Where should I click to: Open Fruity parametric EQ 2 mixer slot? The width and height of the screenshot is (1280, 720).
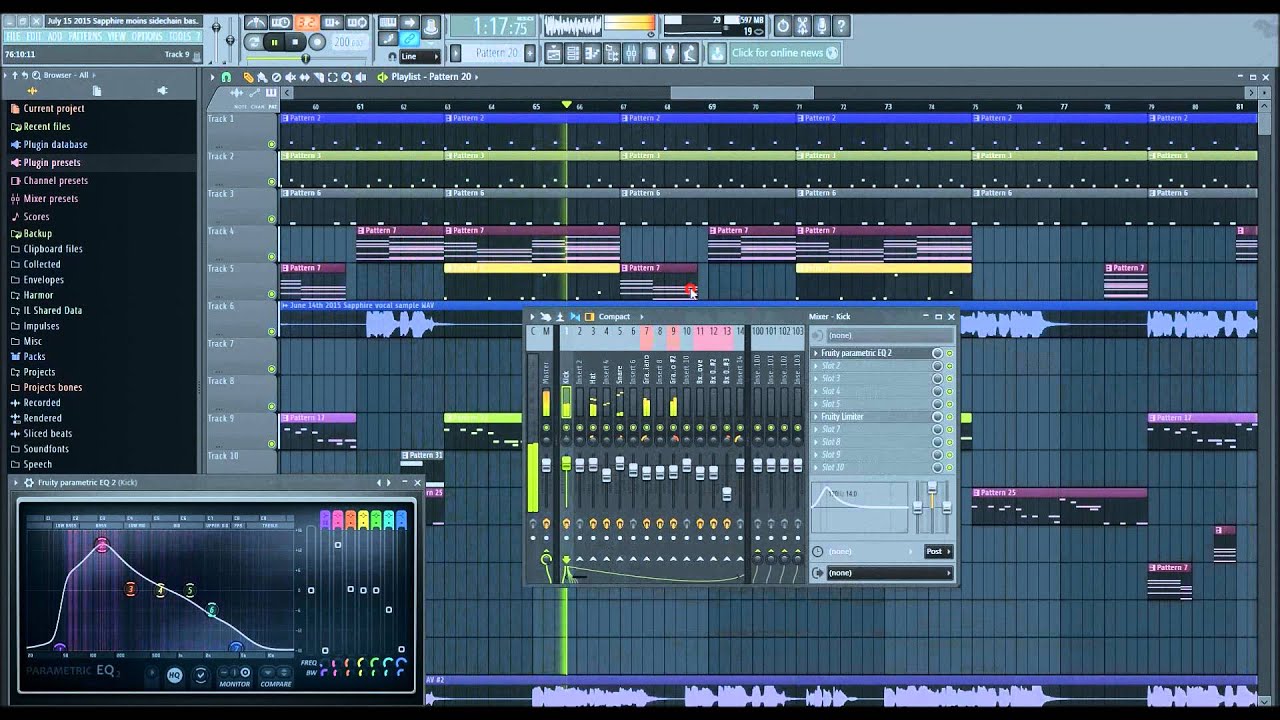[x=871, y=353]
